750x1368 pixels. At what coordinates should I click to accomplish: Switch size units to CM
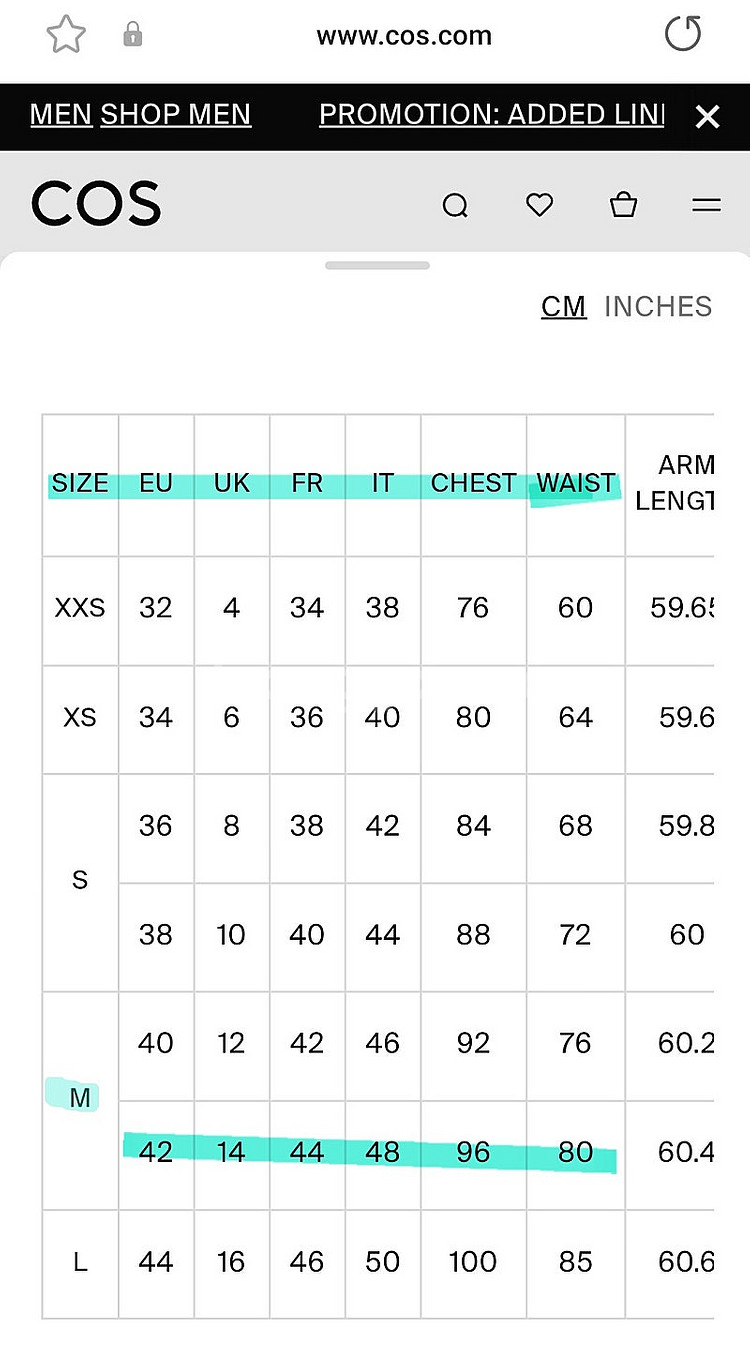(x=564, y=306)
